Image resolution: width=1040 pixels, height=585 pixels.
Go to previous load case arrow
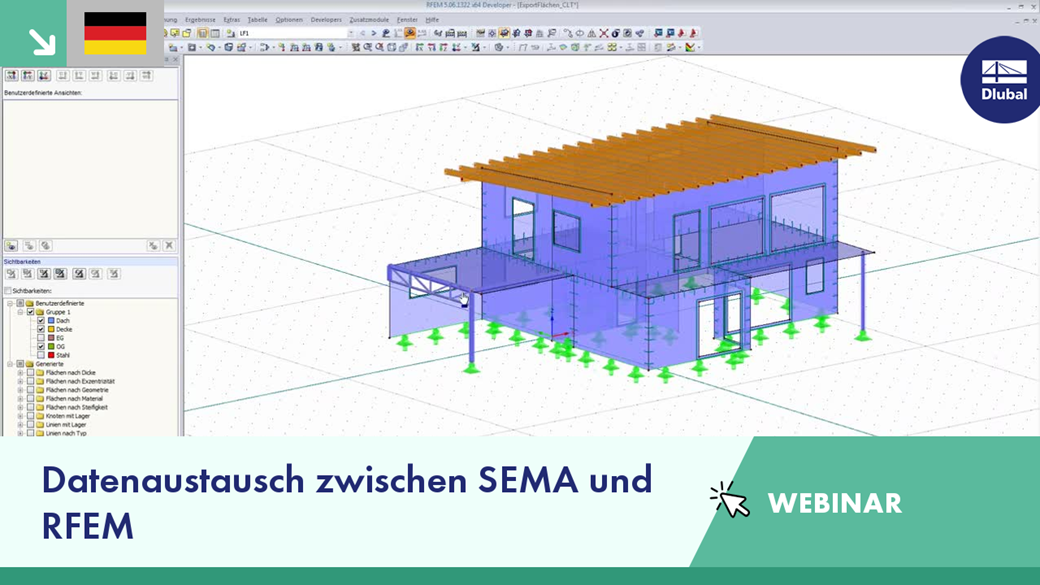click(363, 33)
